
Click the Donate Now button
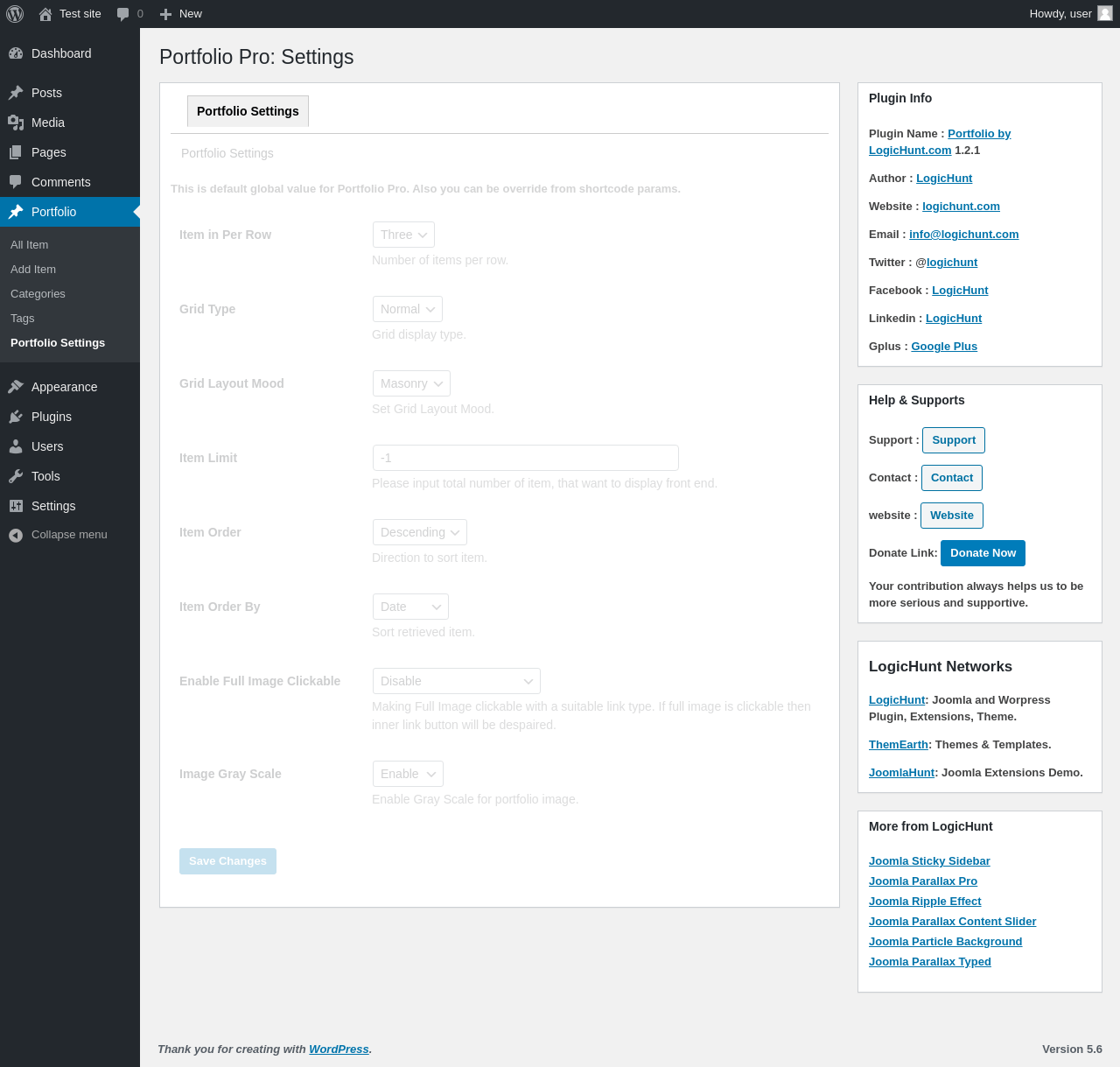point(983,553)
